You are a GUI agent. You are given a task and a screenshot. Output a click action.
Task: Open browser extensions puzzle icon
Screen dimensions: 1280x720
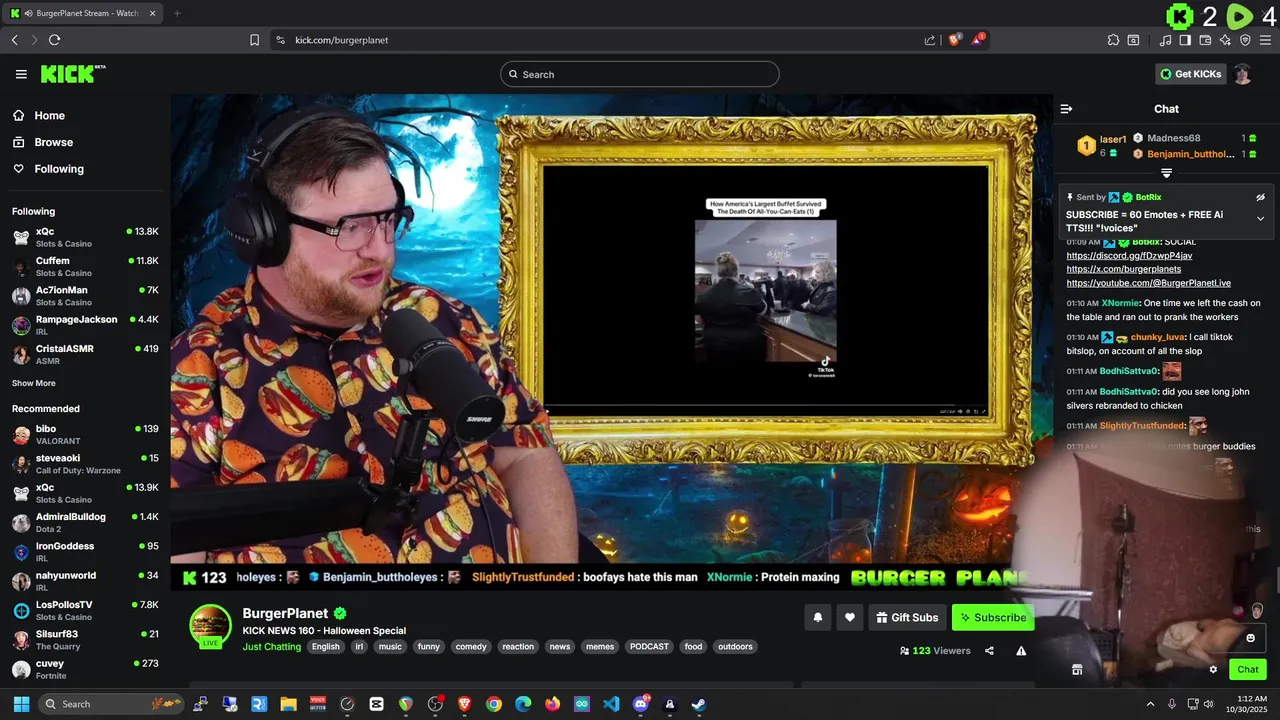tap(1113, 40)
